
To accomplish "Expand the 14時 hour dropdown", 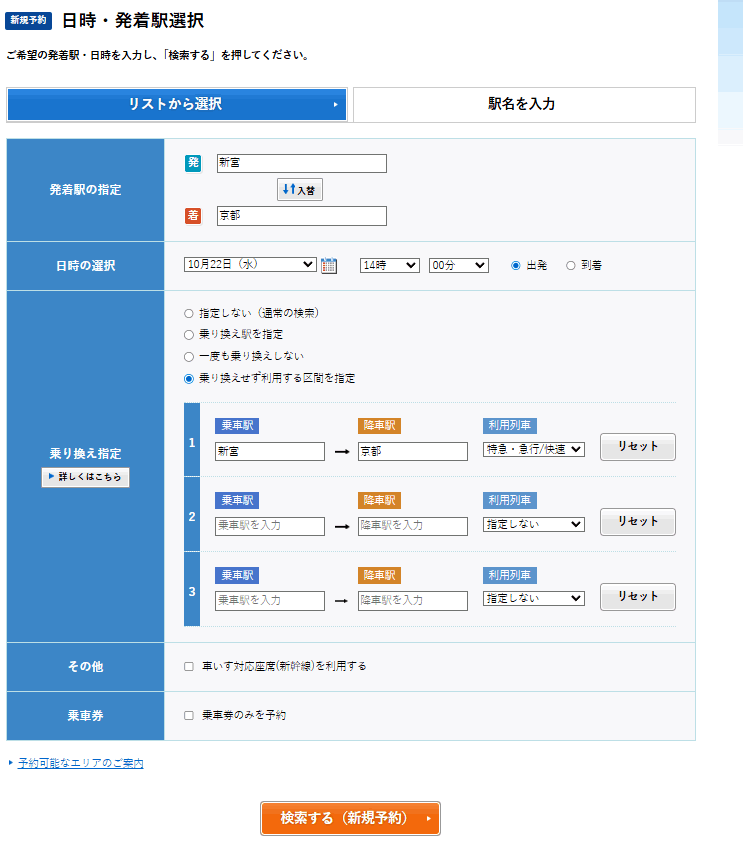I will pos(389,265).
